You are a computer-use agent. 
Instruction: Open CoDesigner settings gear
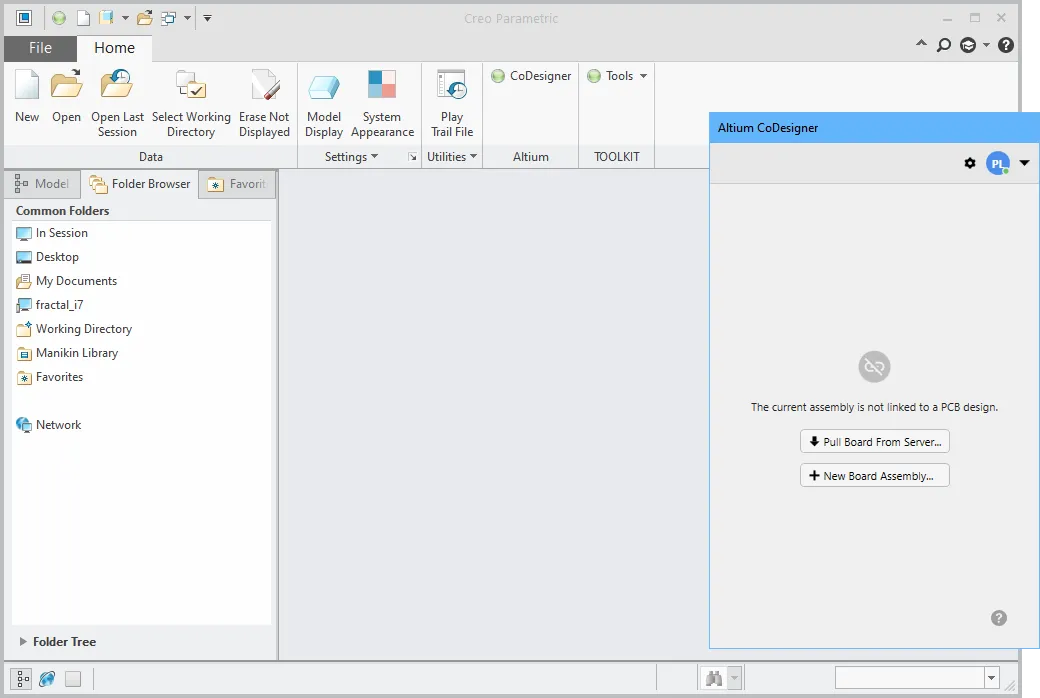[x=970, y=163]
